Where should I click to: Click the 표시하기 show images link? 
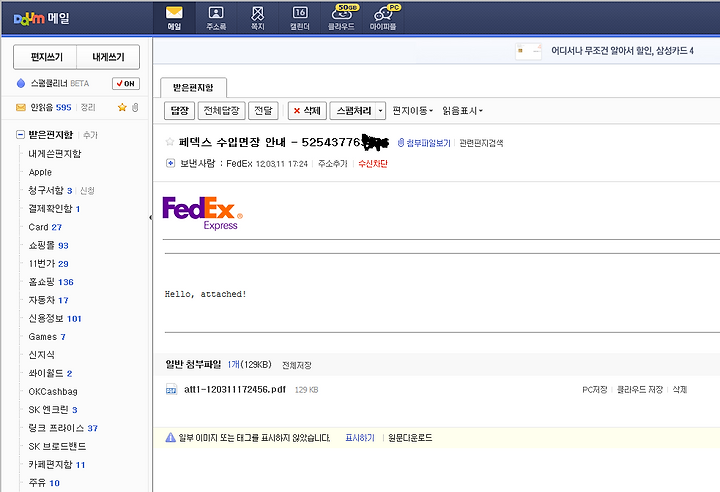(x=360, y=438)
